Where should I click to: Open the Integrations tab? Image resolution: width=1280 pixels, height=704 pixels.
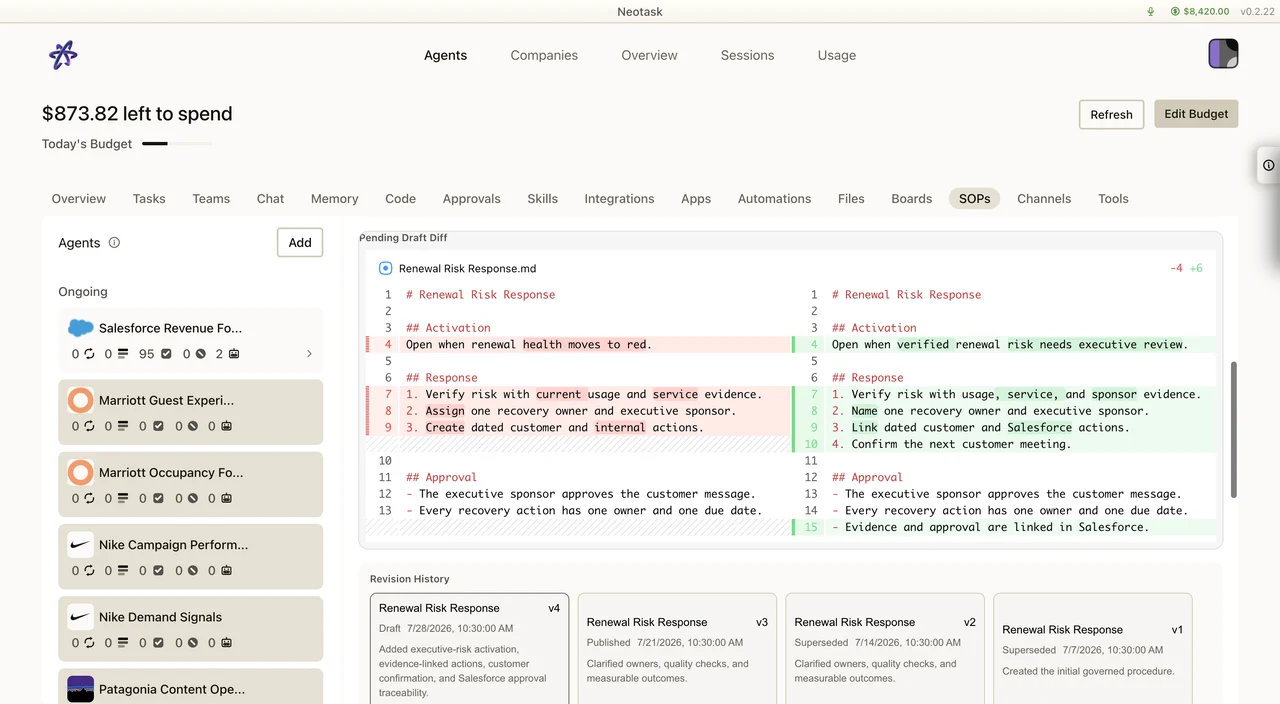(619, 198)
